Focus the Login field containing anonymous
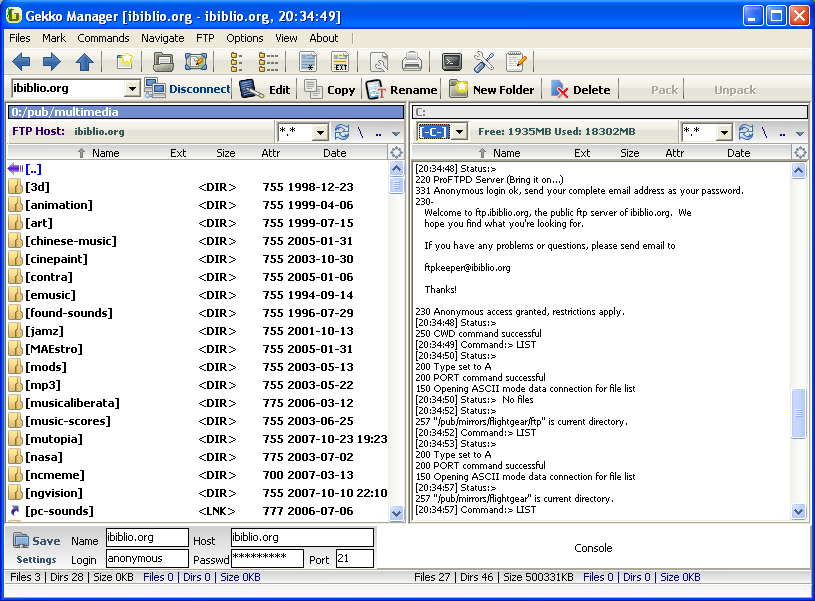The width and height of the screenshot is (815, 601). (x=147, y=558)
